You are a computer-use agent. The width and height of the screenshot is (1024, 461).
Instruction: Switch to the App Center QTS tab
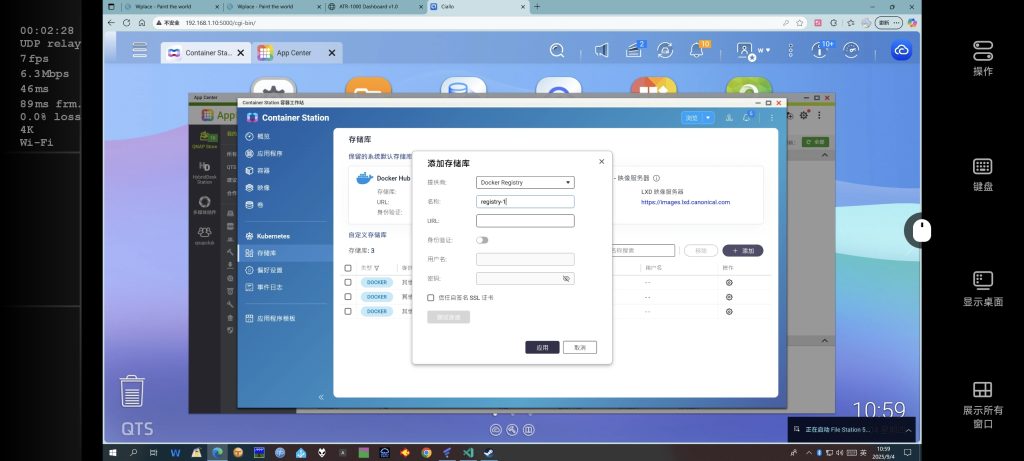click(x=297, y=53)
